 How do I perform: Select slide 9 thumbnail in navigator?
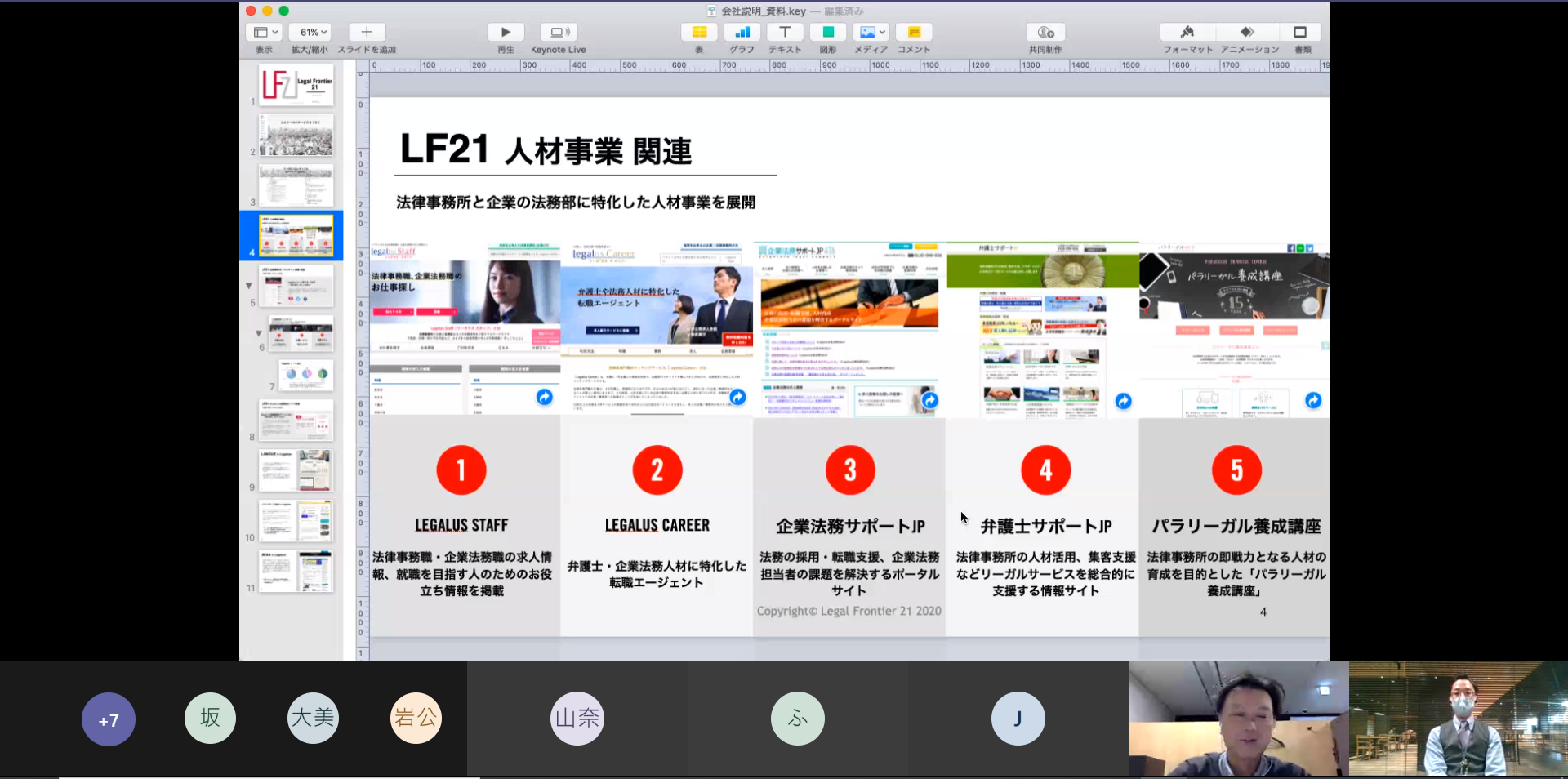pos(296,470)
